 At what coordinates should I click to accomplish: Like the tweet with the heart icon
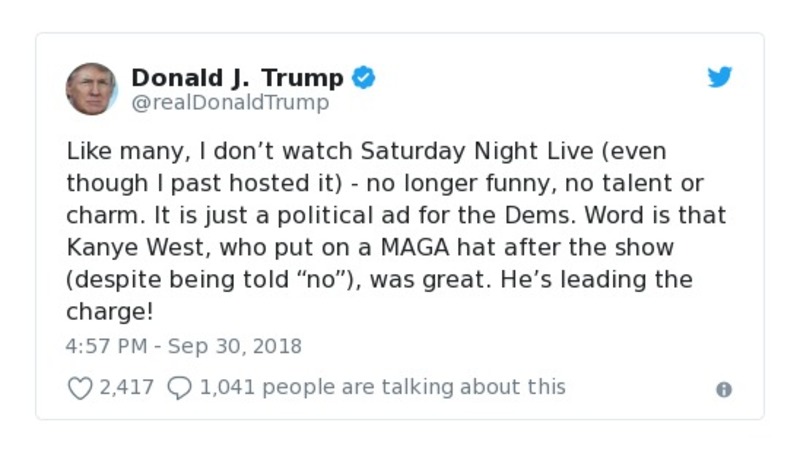79,387
